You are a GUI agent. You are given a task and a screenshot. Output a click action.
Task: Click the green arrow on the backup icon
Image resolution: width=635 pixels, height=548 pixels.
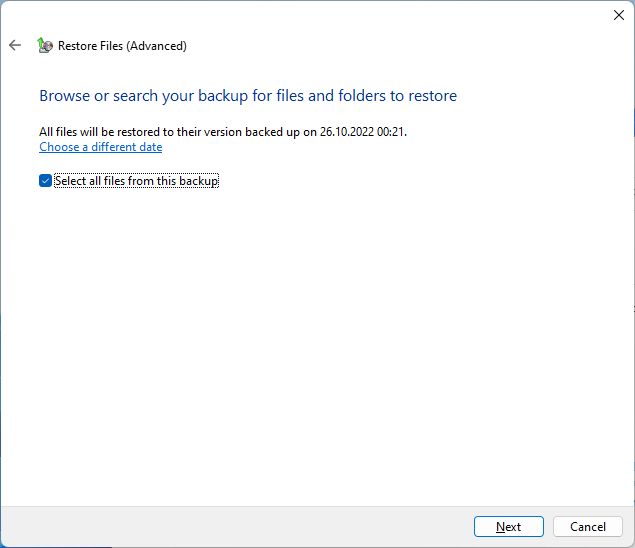tap(40, 42)
